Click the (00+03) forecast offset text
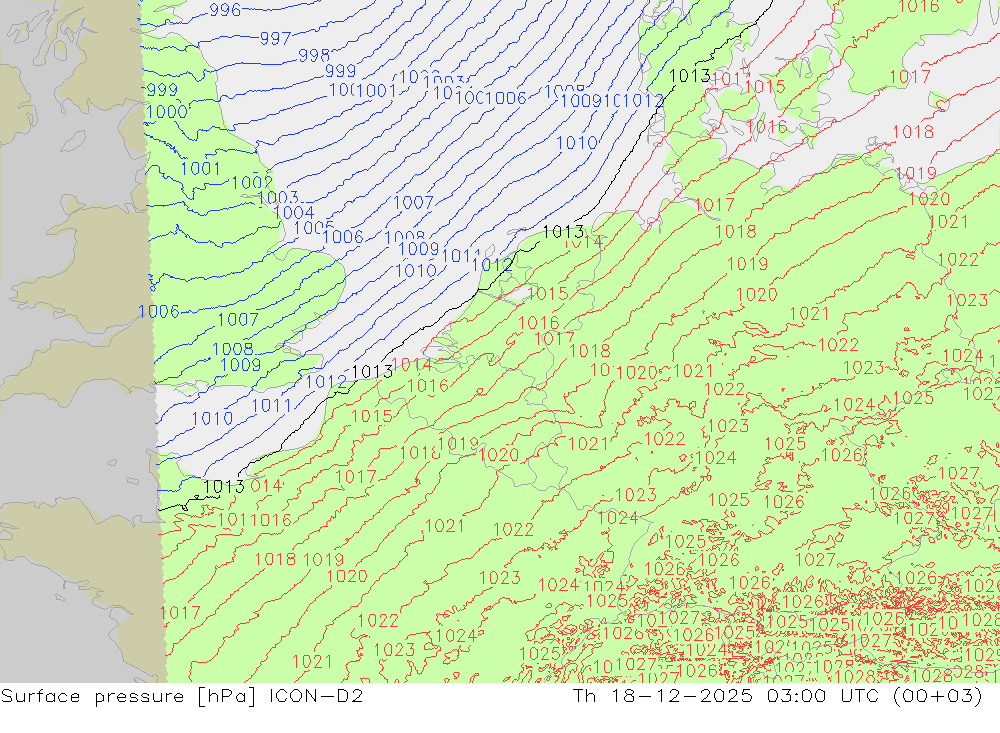Viewport: 1000px width, 733px height. coord(938,695)
